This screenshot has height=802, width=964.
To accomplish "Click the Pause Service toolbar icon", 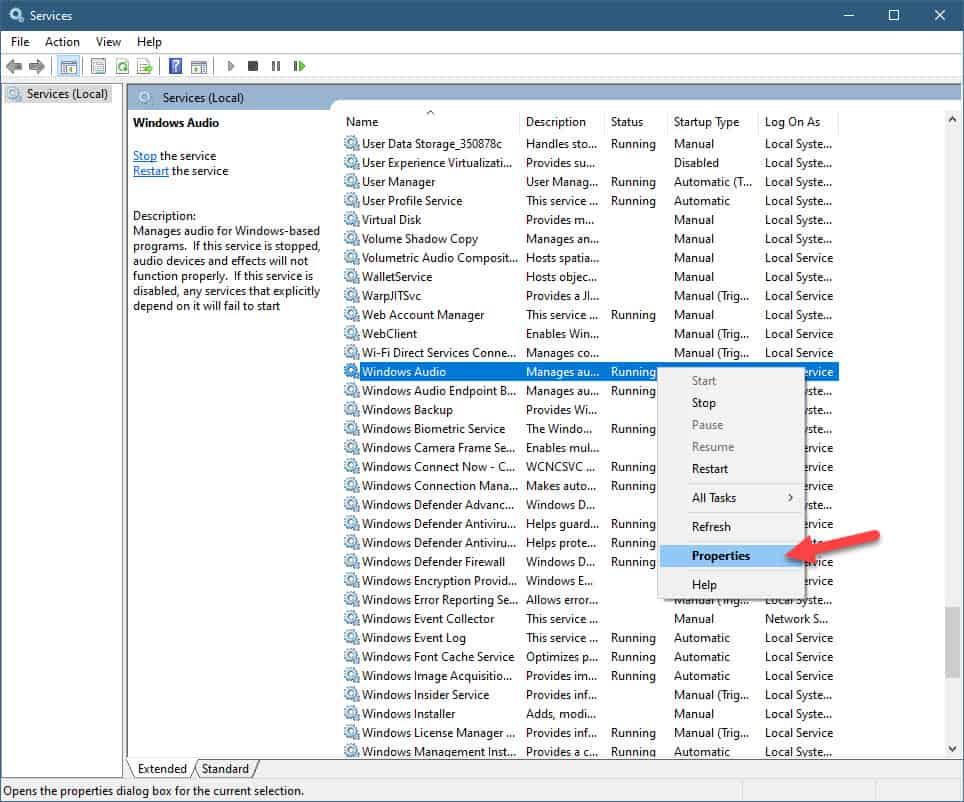I will [x=275, y=66].
